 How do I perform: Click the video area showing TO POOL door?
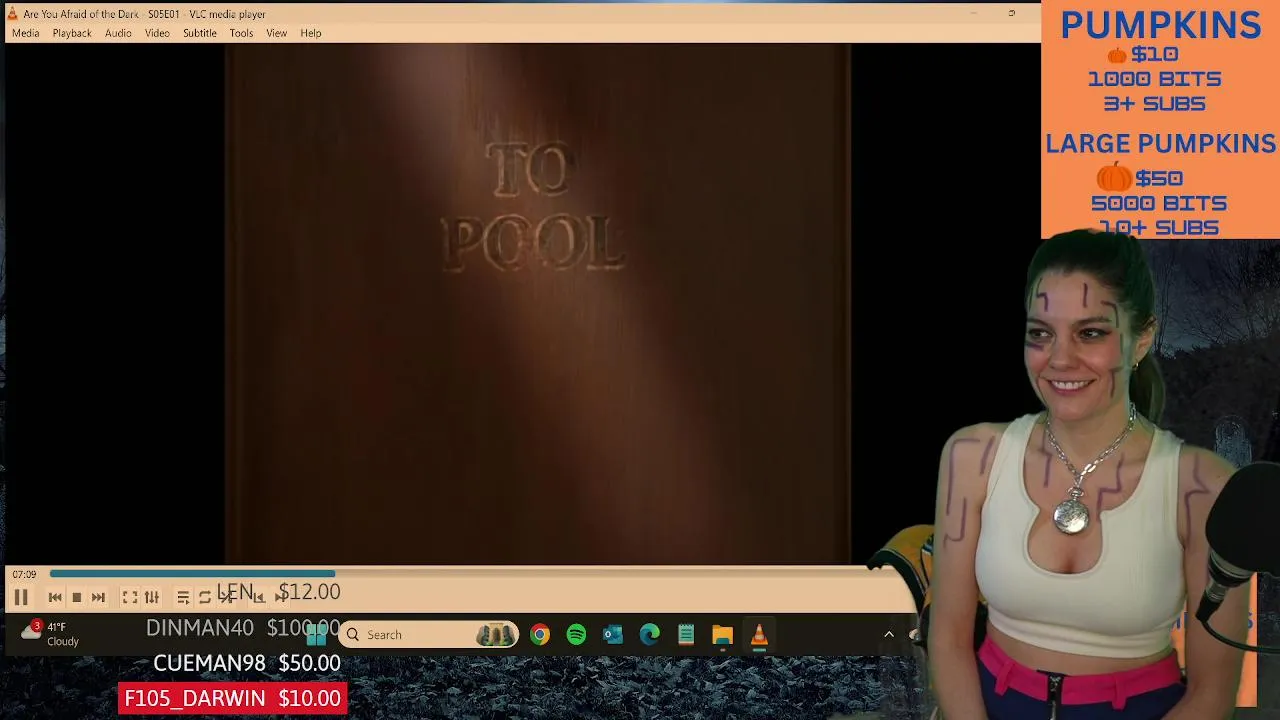(x=537, y=304)
